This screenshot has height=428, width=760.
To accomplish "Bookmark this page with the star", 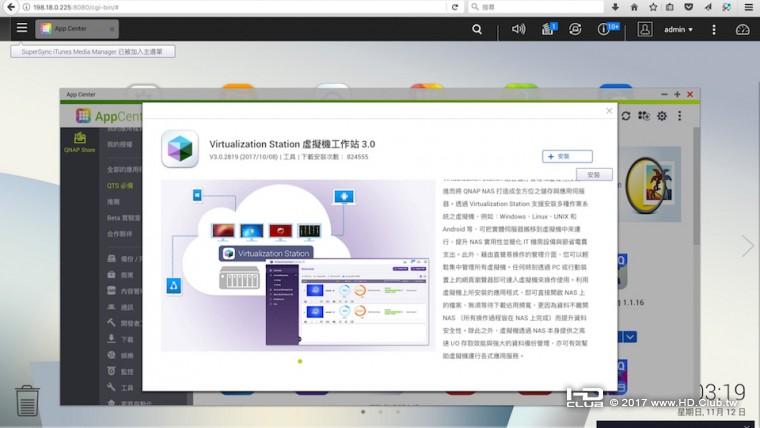I will coord(653,7).
